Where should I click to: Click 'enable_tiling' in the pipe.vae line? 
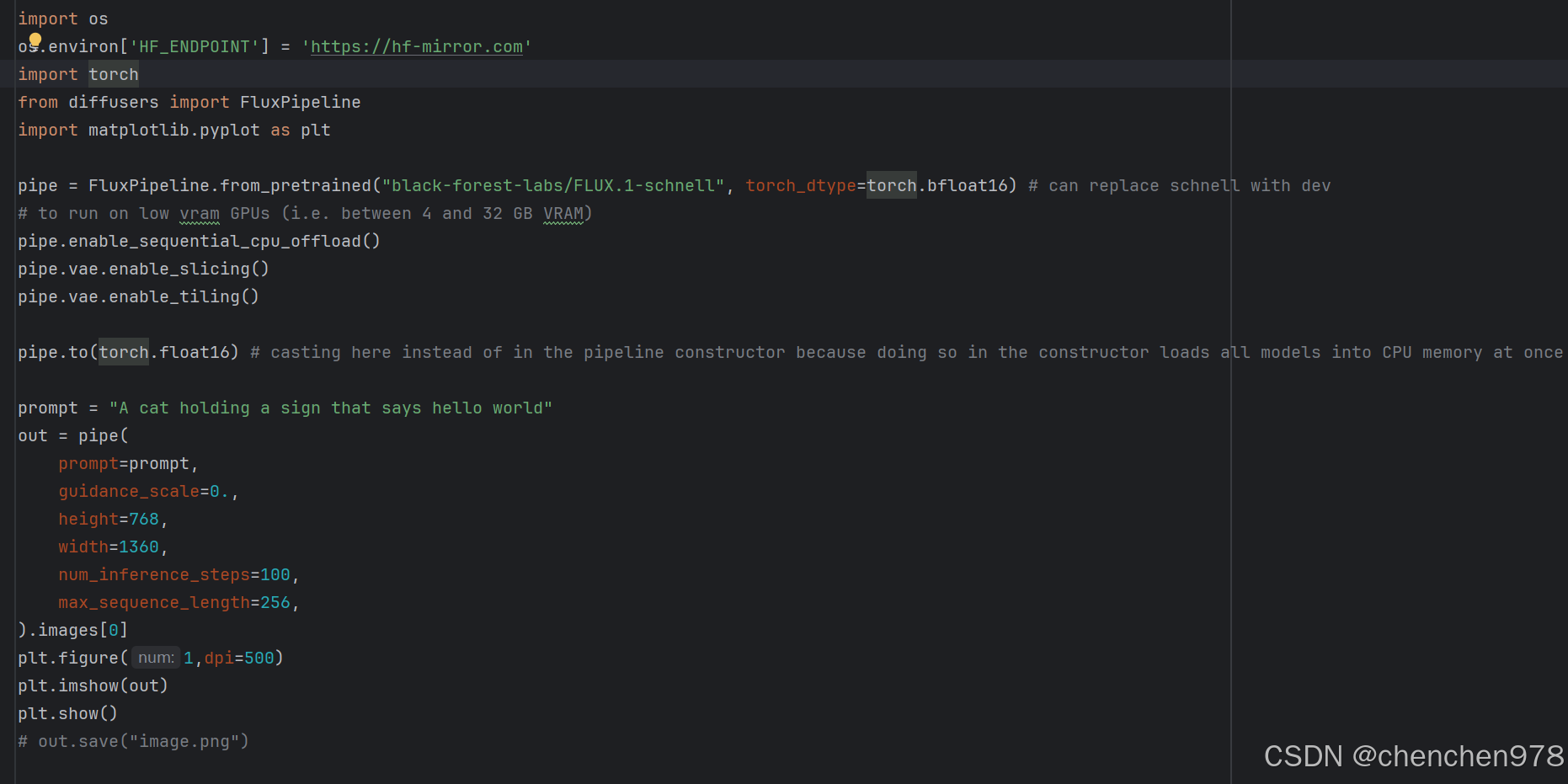174,297
